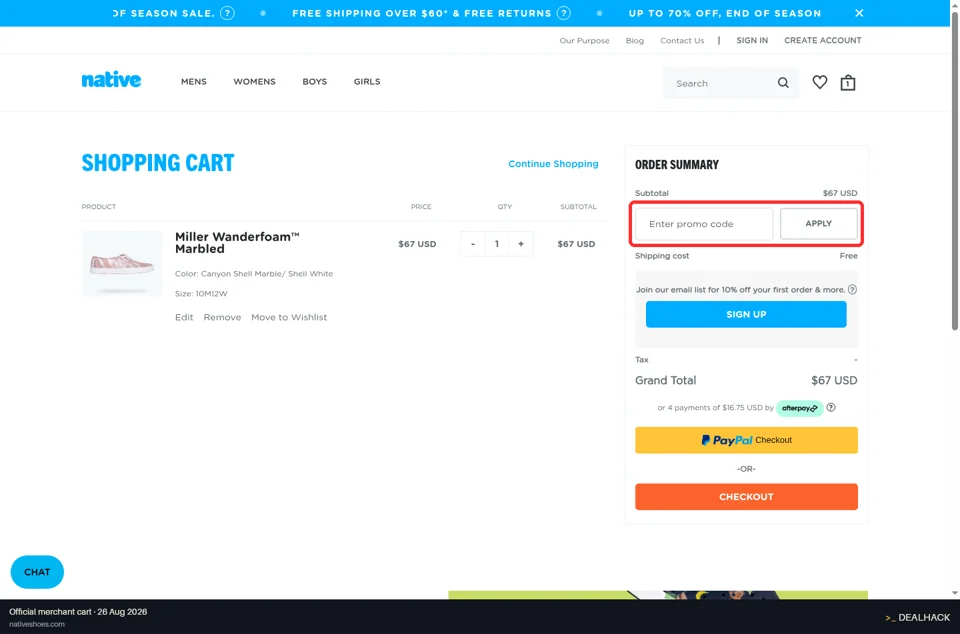
Task: Click Continue Shopping link
Action: (553, 164)
